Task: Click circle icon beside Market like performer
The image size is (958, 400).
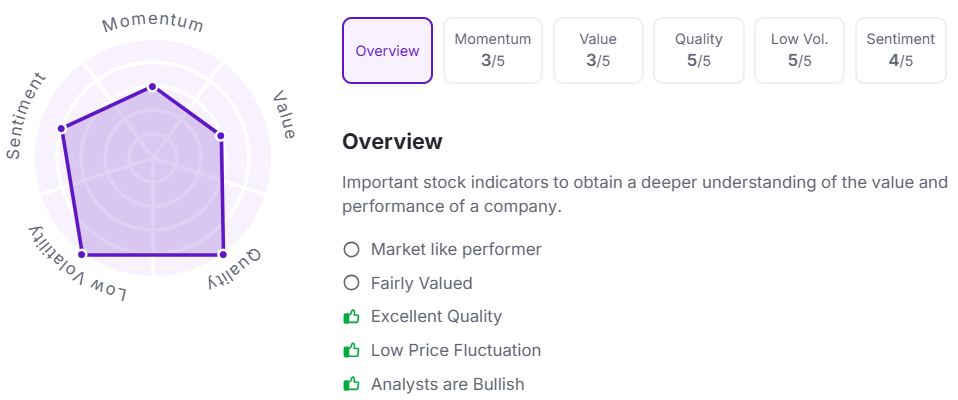Action: coord(351,249)
